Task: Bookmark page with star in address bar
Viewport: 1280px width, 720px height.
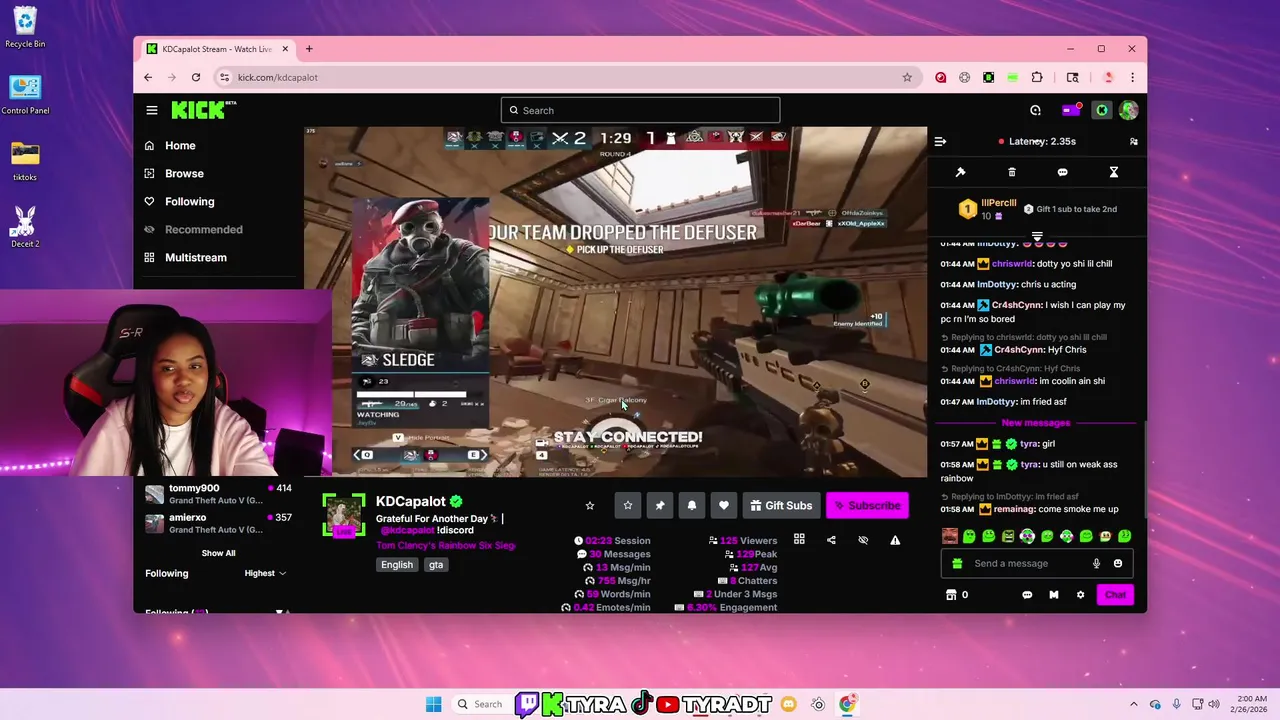Action: [907, 77]
